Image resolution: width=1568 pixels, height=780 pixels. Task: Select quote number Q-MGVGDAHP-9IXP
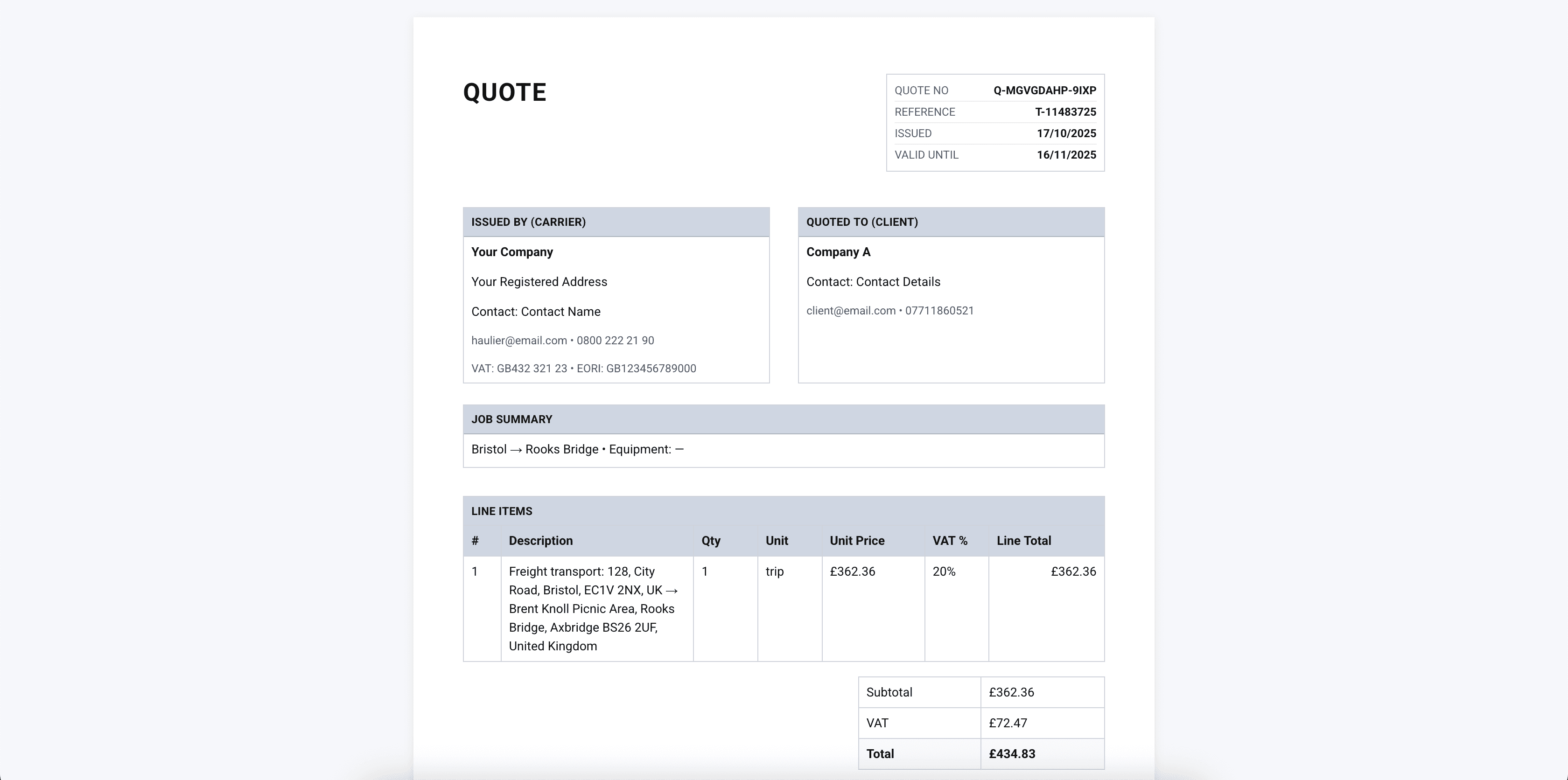[1044, 90]
